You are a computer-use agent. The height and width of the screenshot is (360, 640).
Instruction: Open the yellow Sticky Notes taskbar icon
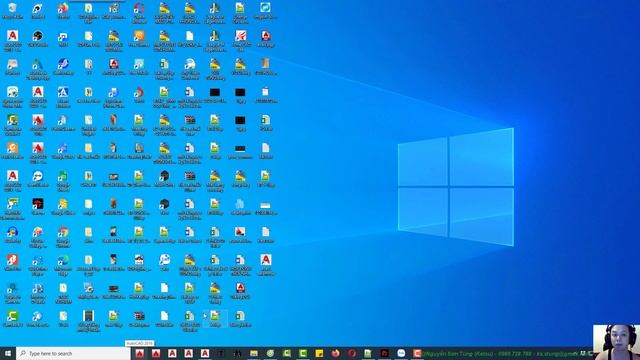click(x=319, y=353)
